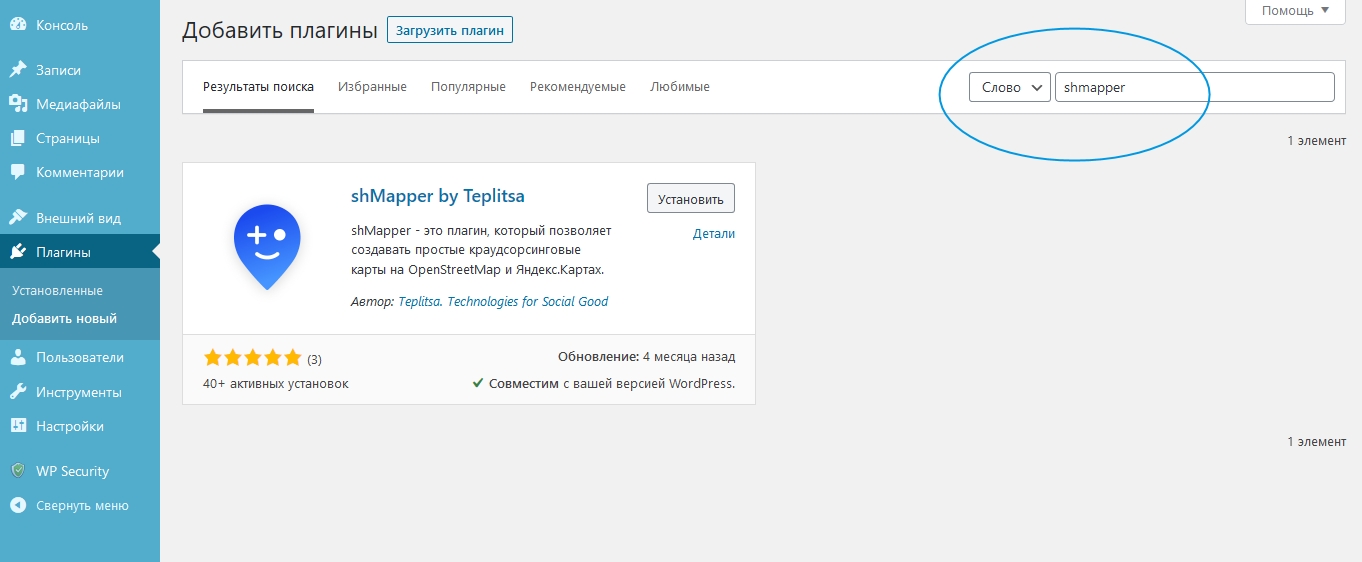The height and width of the screenshot is (562, 1362).
Task: Expand the Помощь help panel
Action: 1295,10
